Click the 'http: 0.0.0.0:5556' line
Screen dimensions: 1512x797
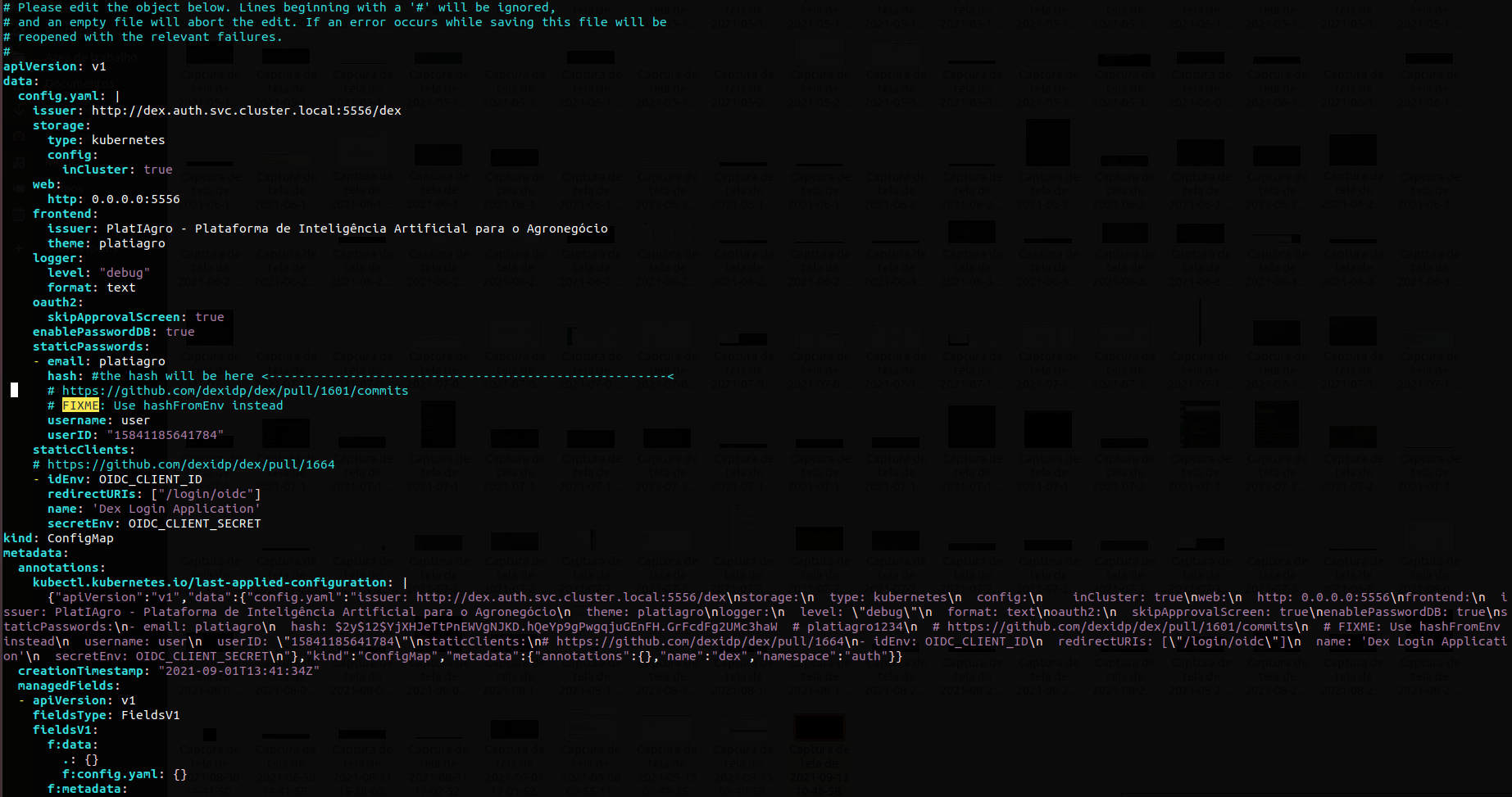click(114, 199)
